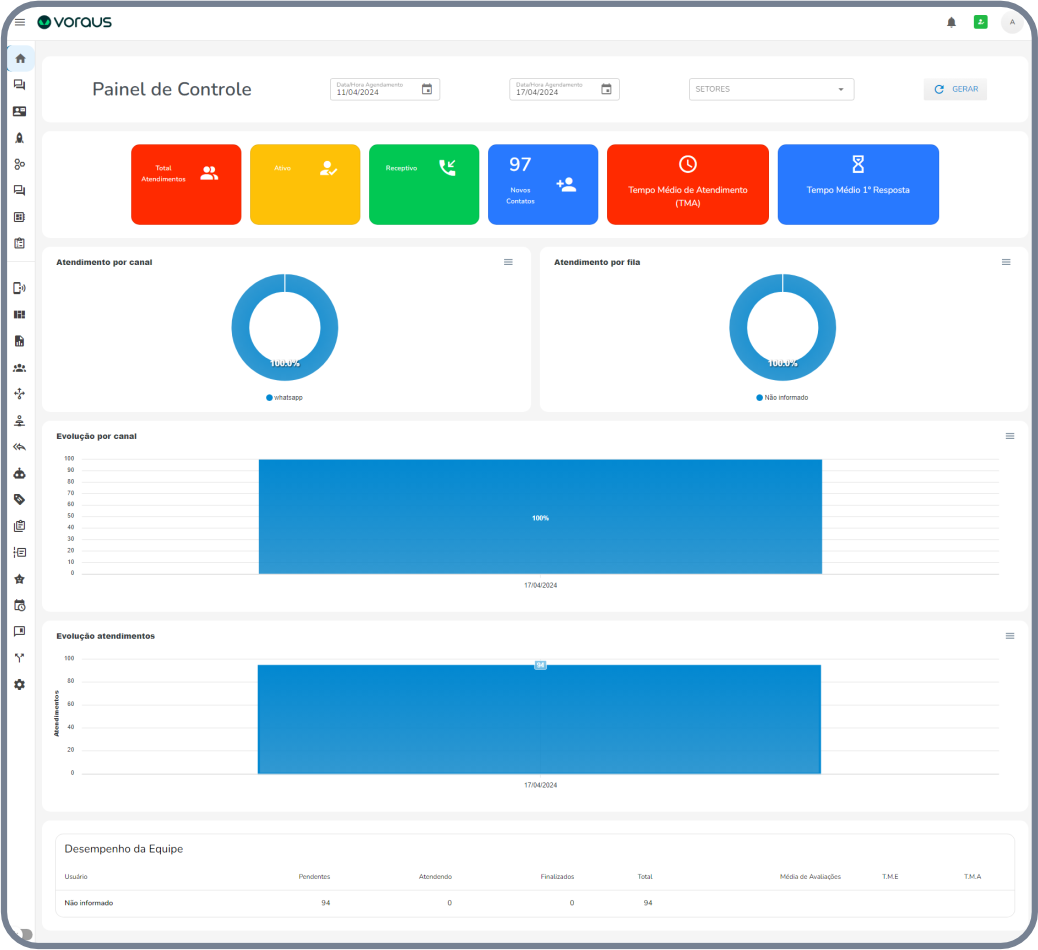Open the 'Evolução atendimentos' chart menu
This screenshot has height=950, width=1038.
click(1010, 636)
